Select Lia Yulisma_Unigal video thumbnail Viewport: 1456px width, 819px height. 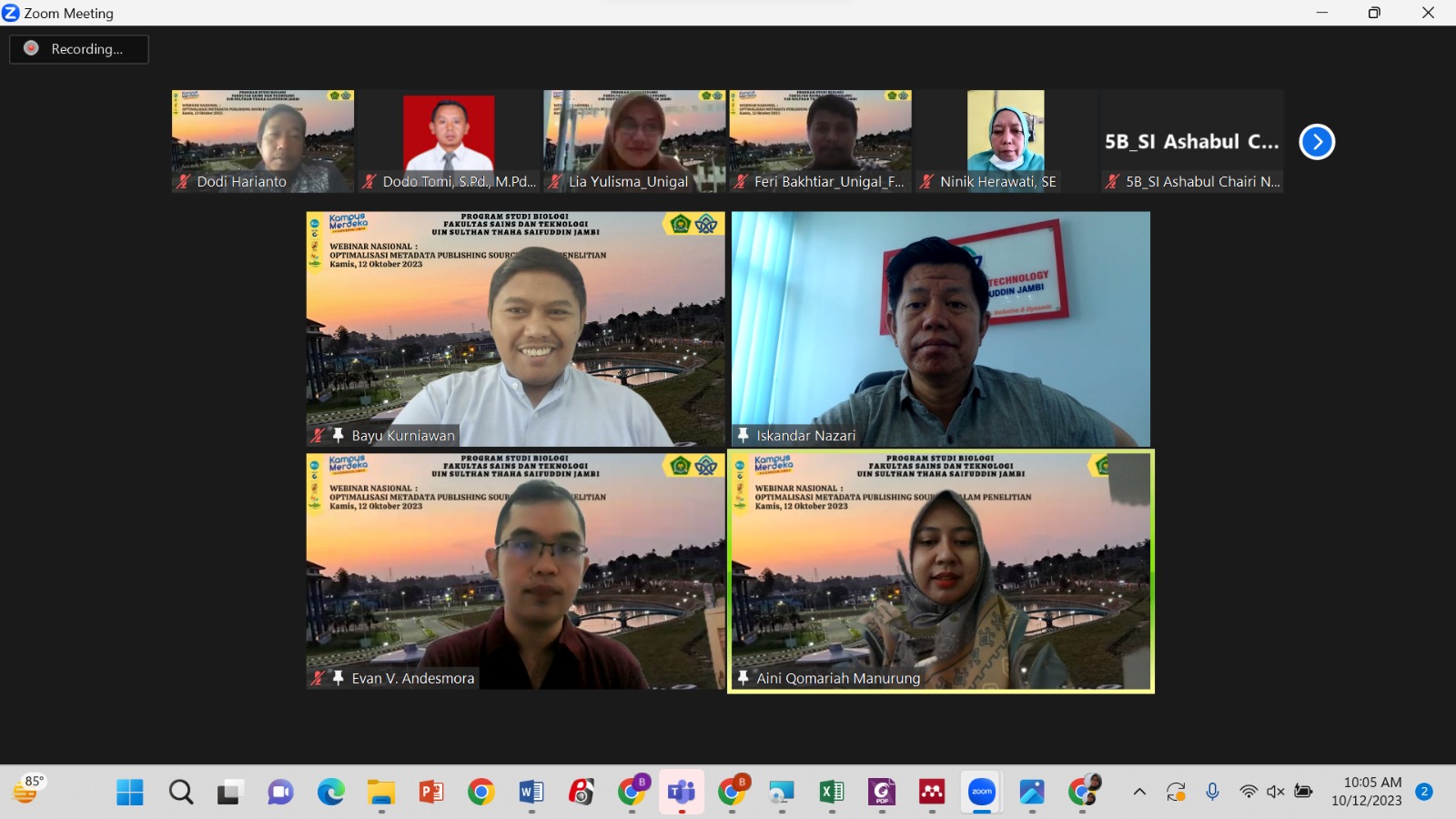click(634, 136)
